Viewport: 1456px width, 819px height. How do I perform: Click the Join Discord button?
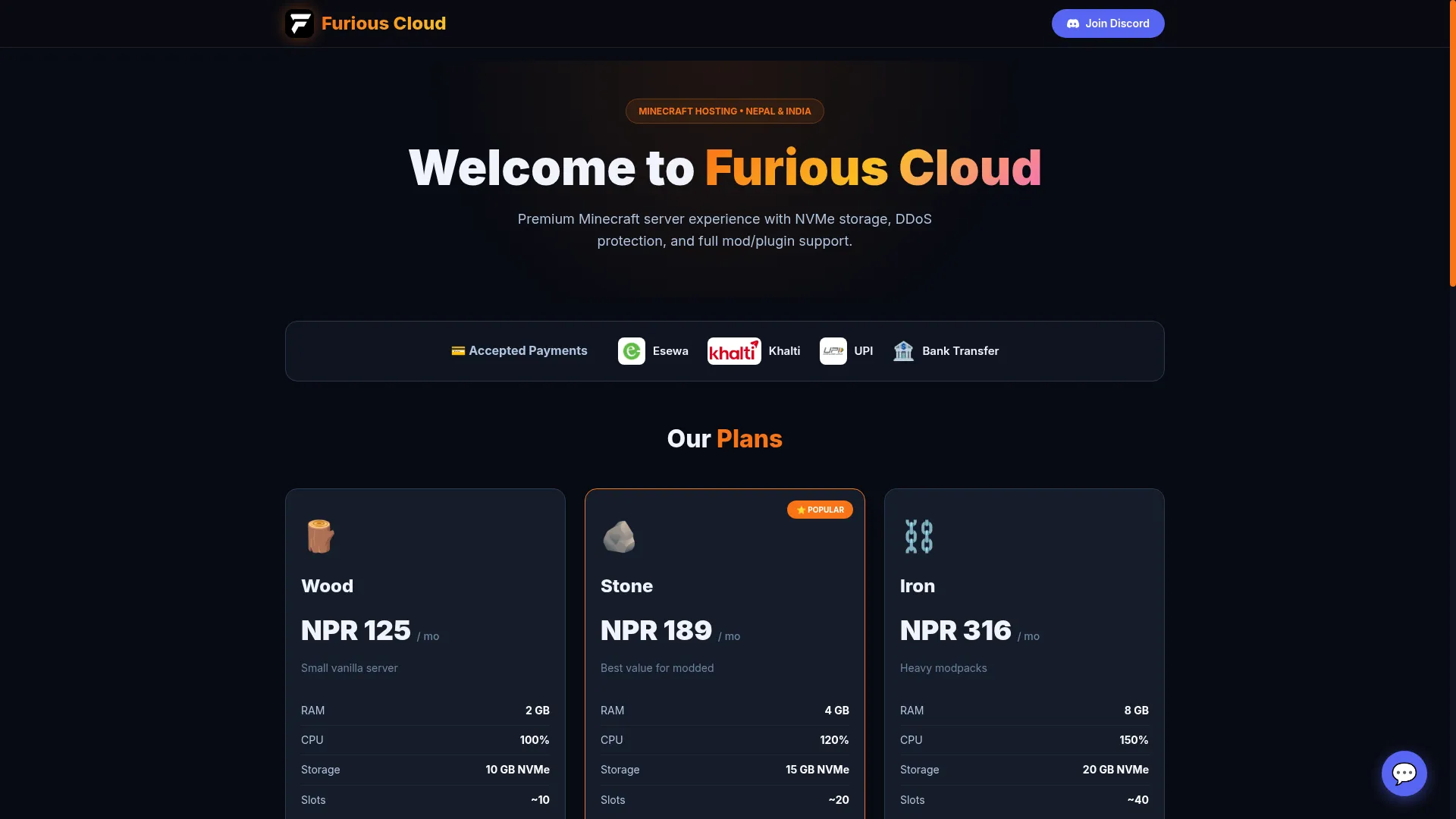(x=1108, y=24)
